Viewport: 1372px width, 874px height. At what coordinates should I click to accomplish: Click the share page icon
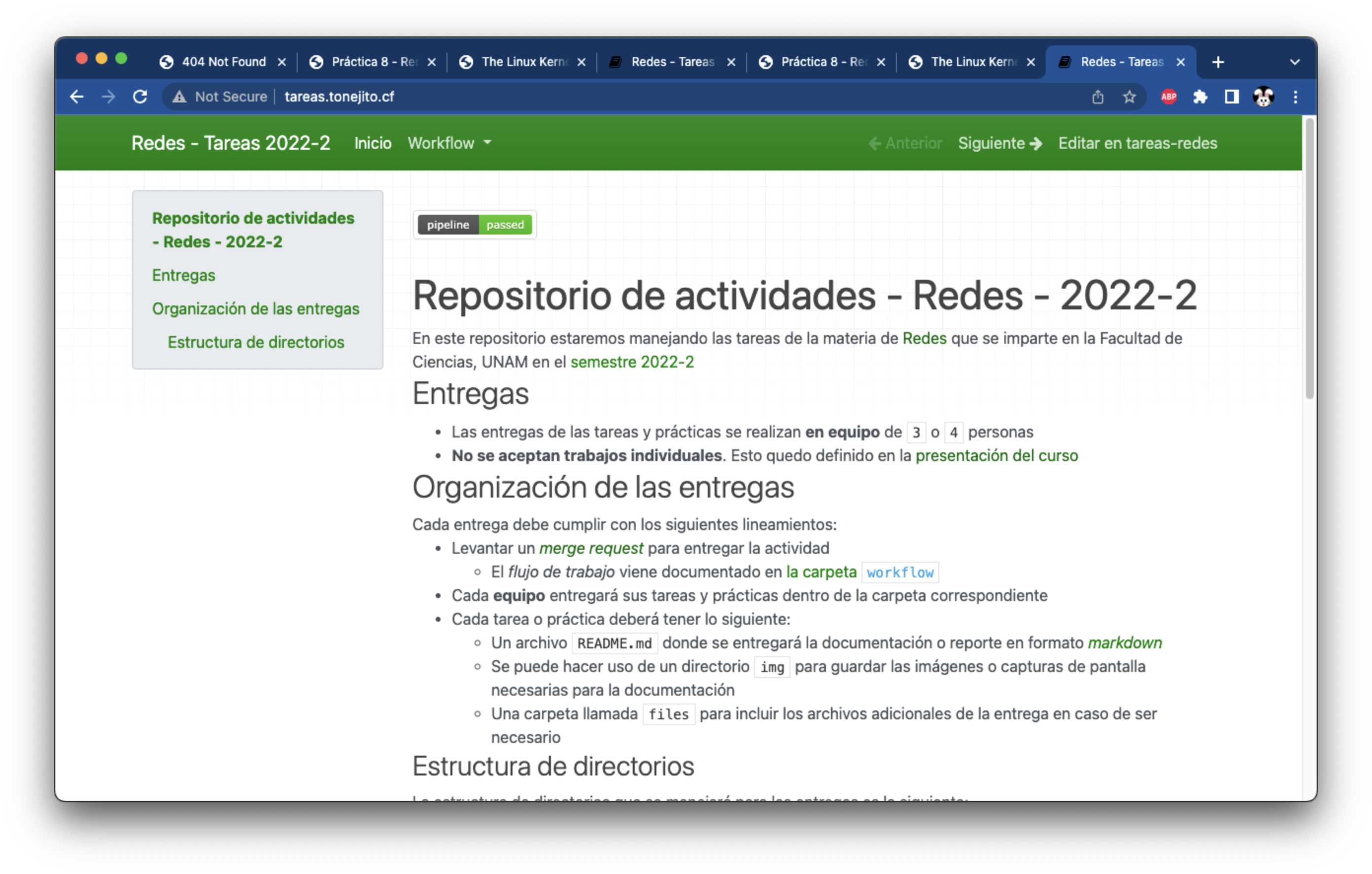pos(1098,97)
